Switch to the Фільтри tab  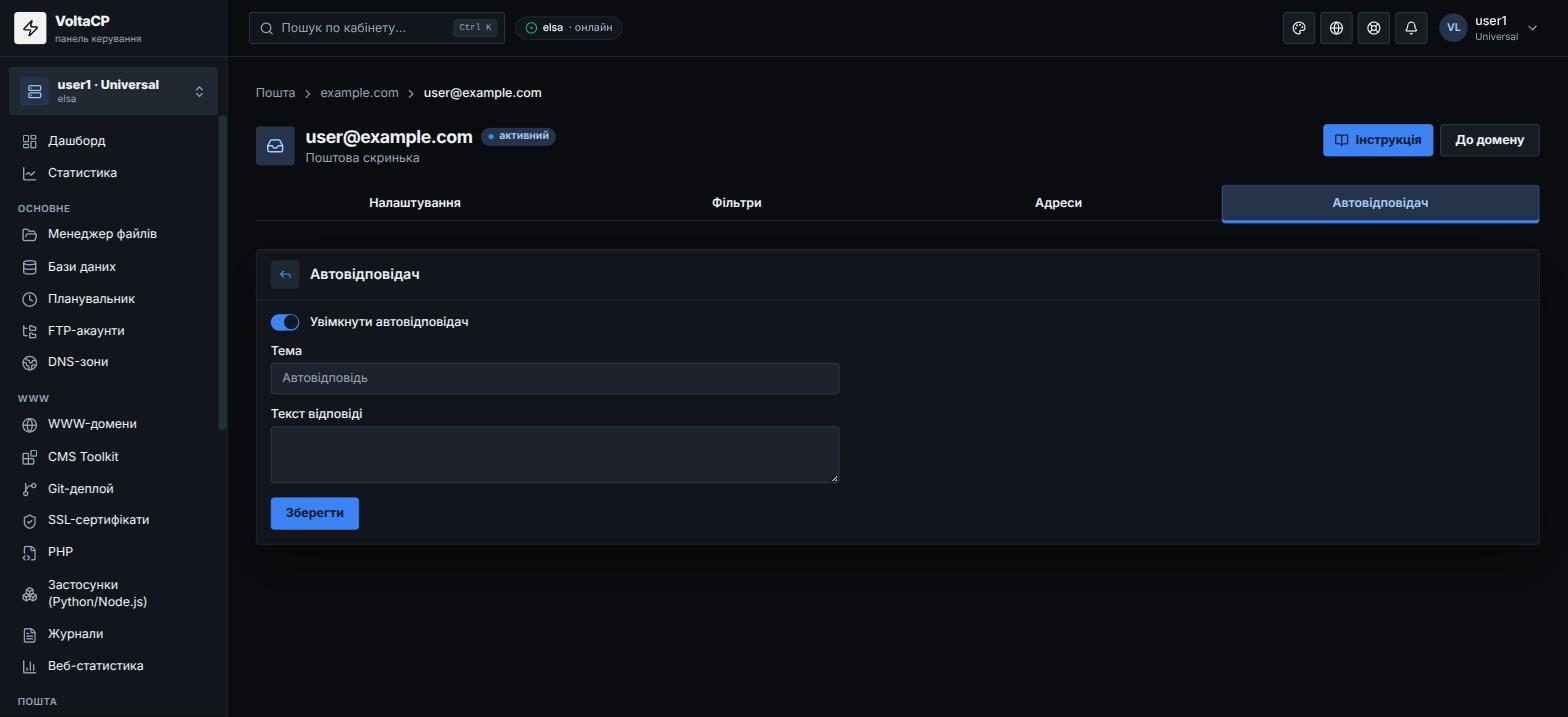[737, 203]
